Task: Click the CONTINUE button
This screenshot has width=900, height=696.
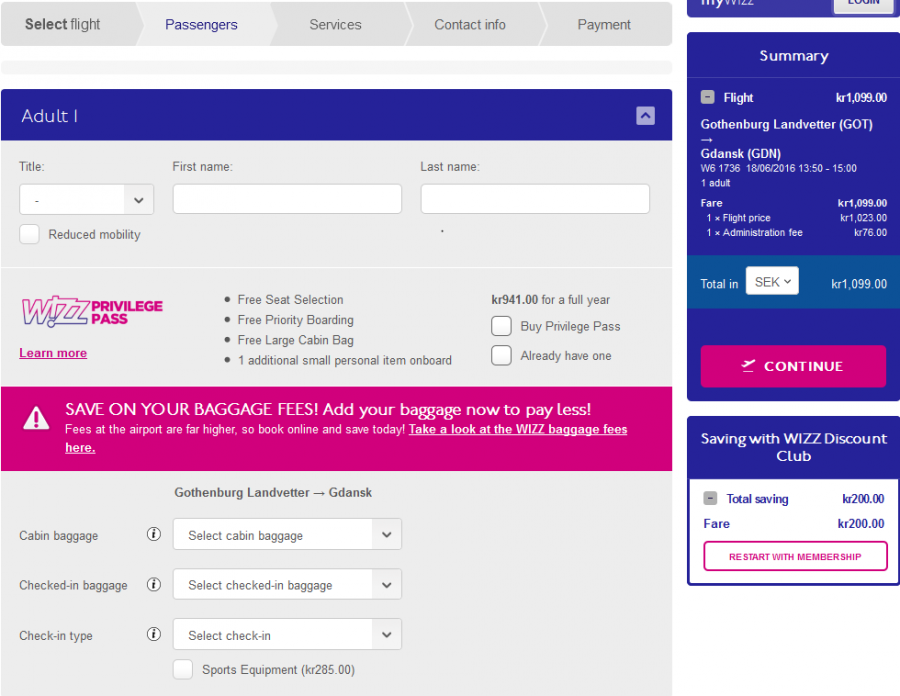Action: pyautogui.click(x=793, y=366)
